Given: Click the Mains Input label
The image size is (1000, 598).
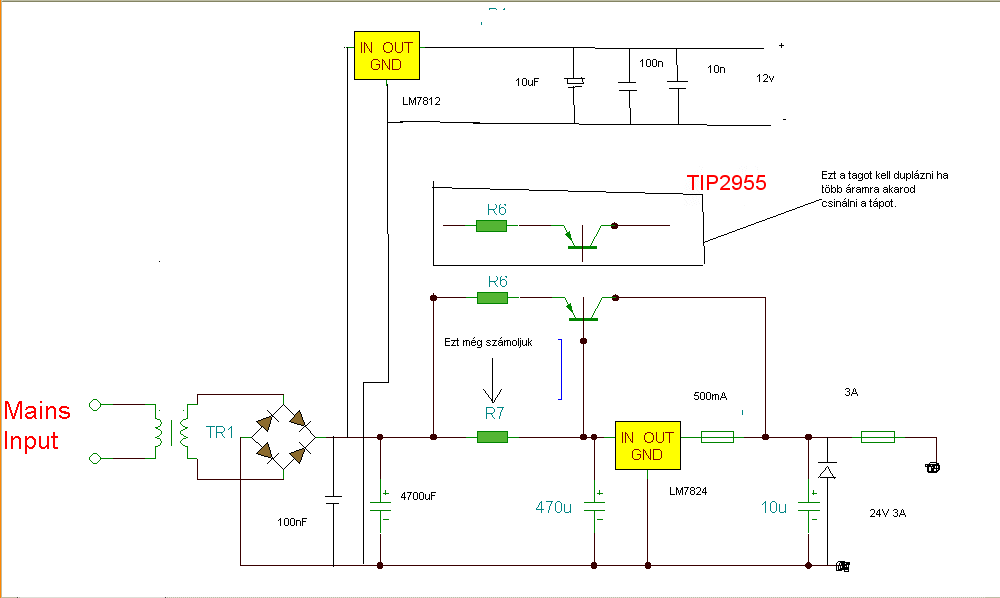Looking at the screenshot, I should [37, 425].
